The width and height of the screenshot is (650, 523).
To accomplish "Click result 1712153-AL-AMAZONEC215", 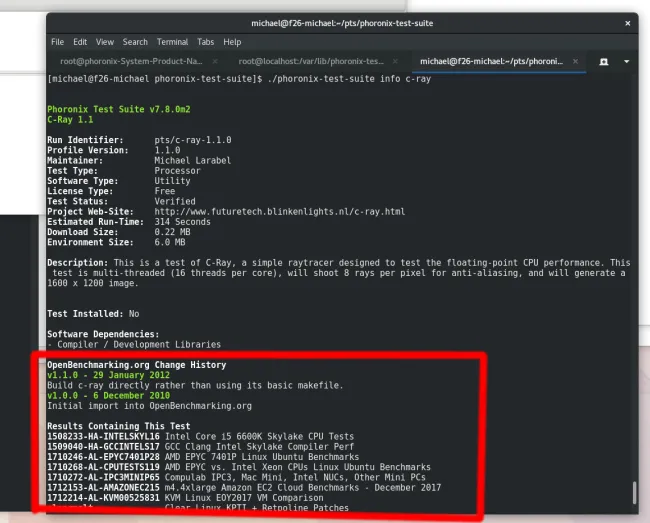I will point(103,487).
